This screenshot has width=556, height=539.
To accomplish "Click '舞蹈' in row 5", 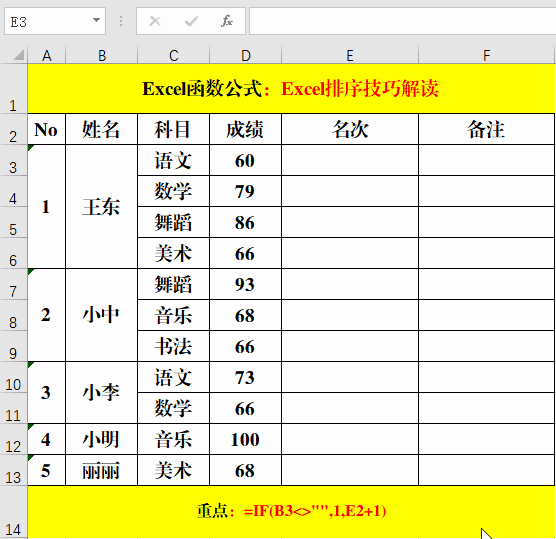I will click(173, 222).
